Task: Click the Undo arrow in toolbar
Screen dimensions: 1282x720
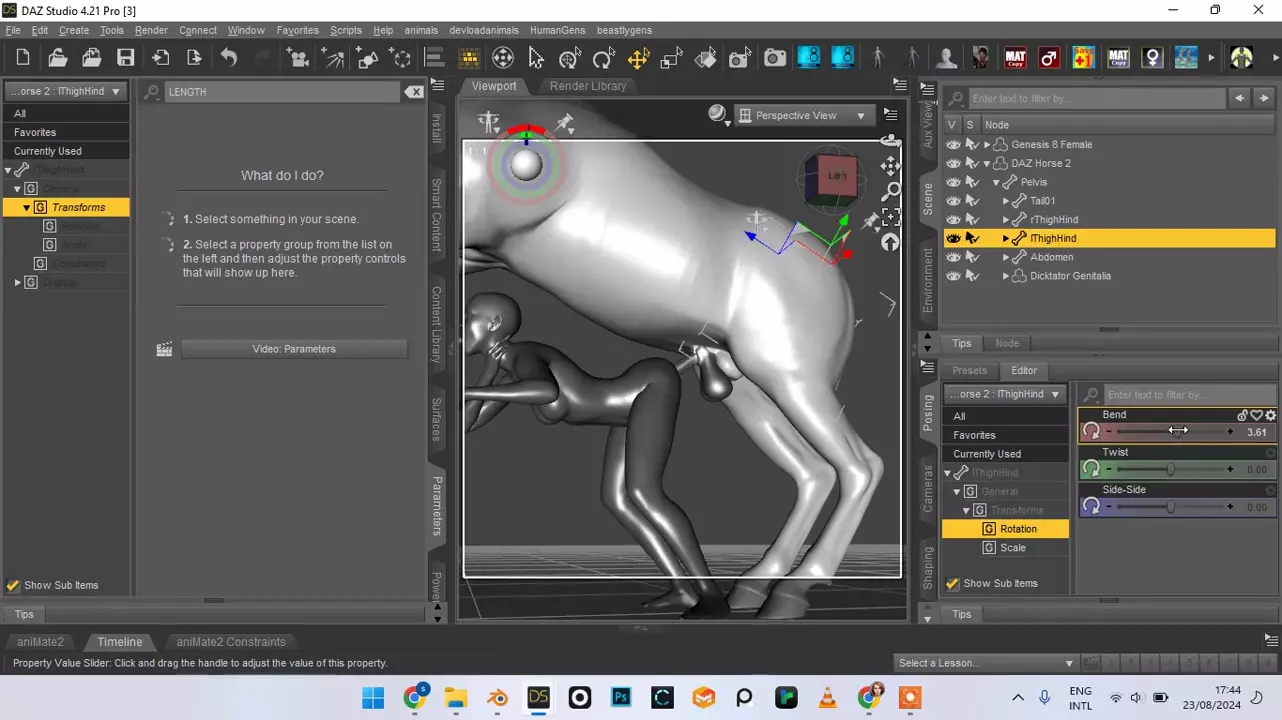Action: coord(229,58)
